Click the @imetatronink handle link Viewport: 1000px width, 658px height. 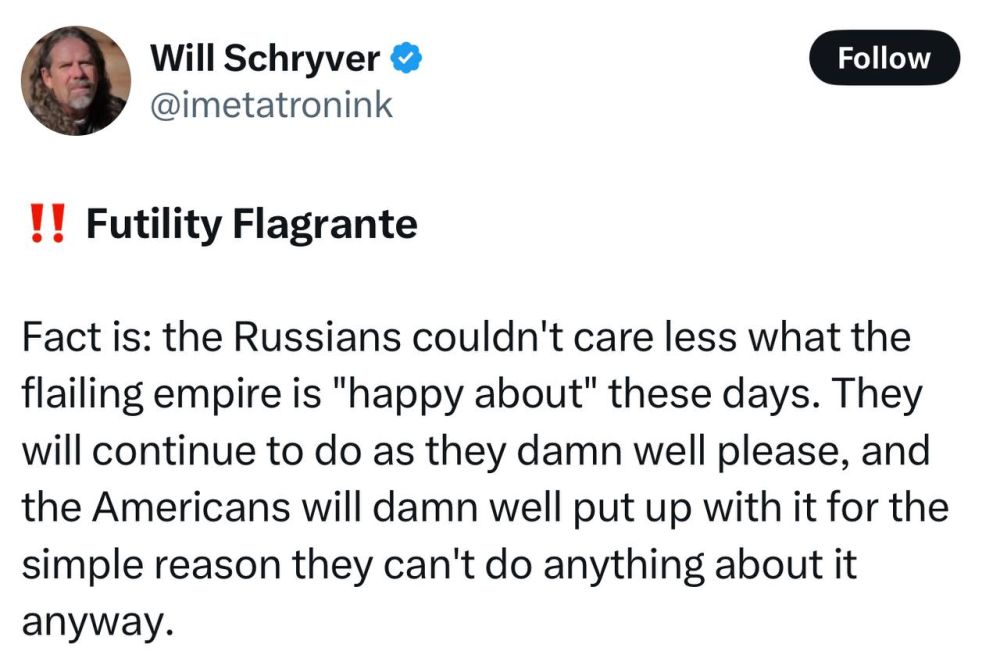(273, 101)
